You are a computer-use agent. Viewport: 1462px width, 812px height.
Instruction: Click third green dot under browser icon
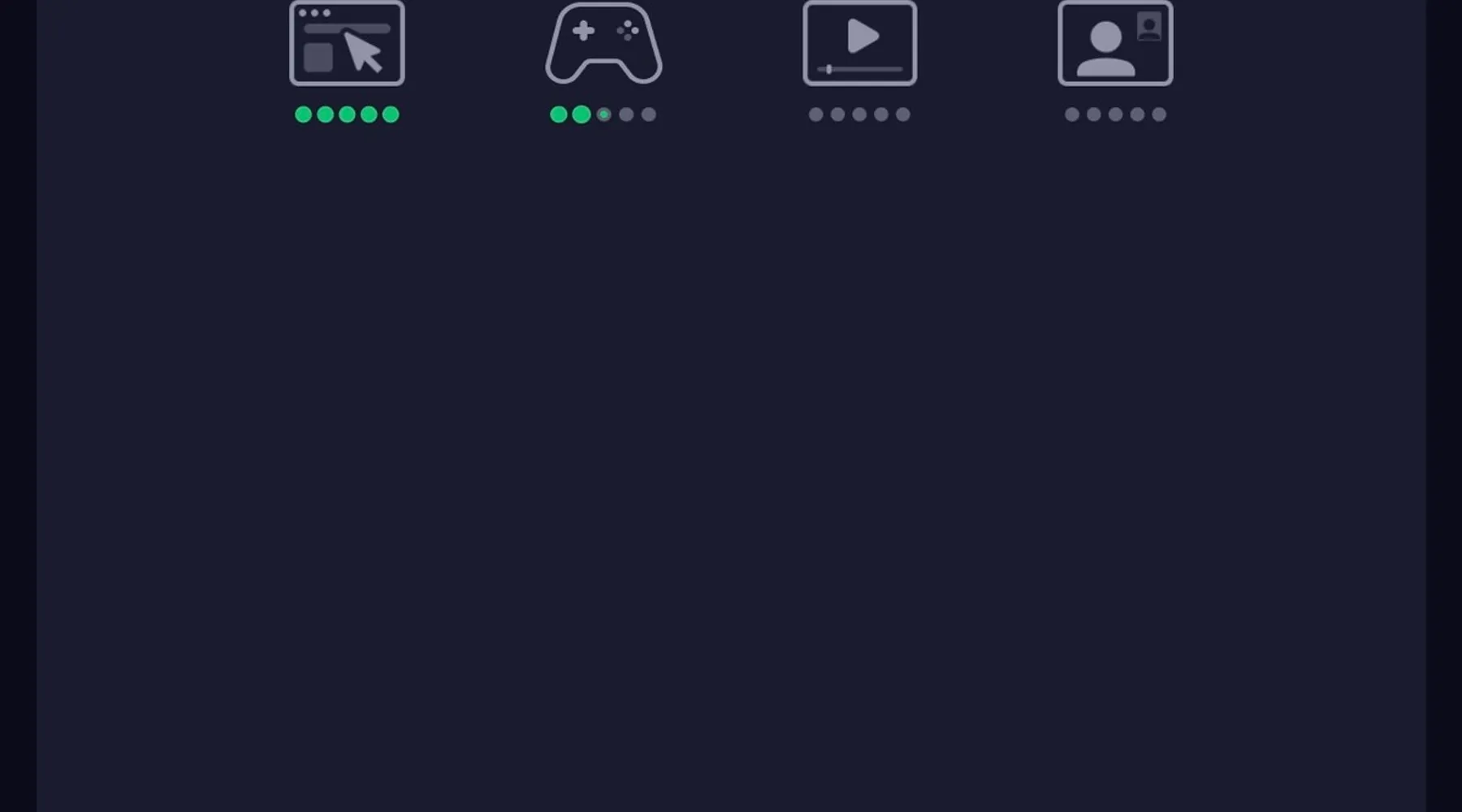[x=347, y=114]
